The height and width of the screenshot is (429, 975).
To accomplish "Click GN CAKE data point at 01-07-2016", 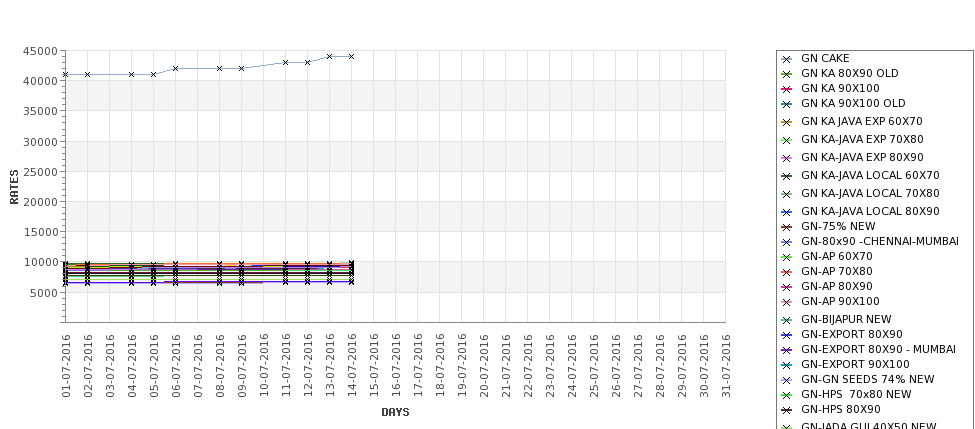I will coord(65,75).
